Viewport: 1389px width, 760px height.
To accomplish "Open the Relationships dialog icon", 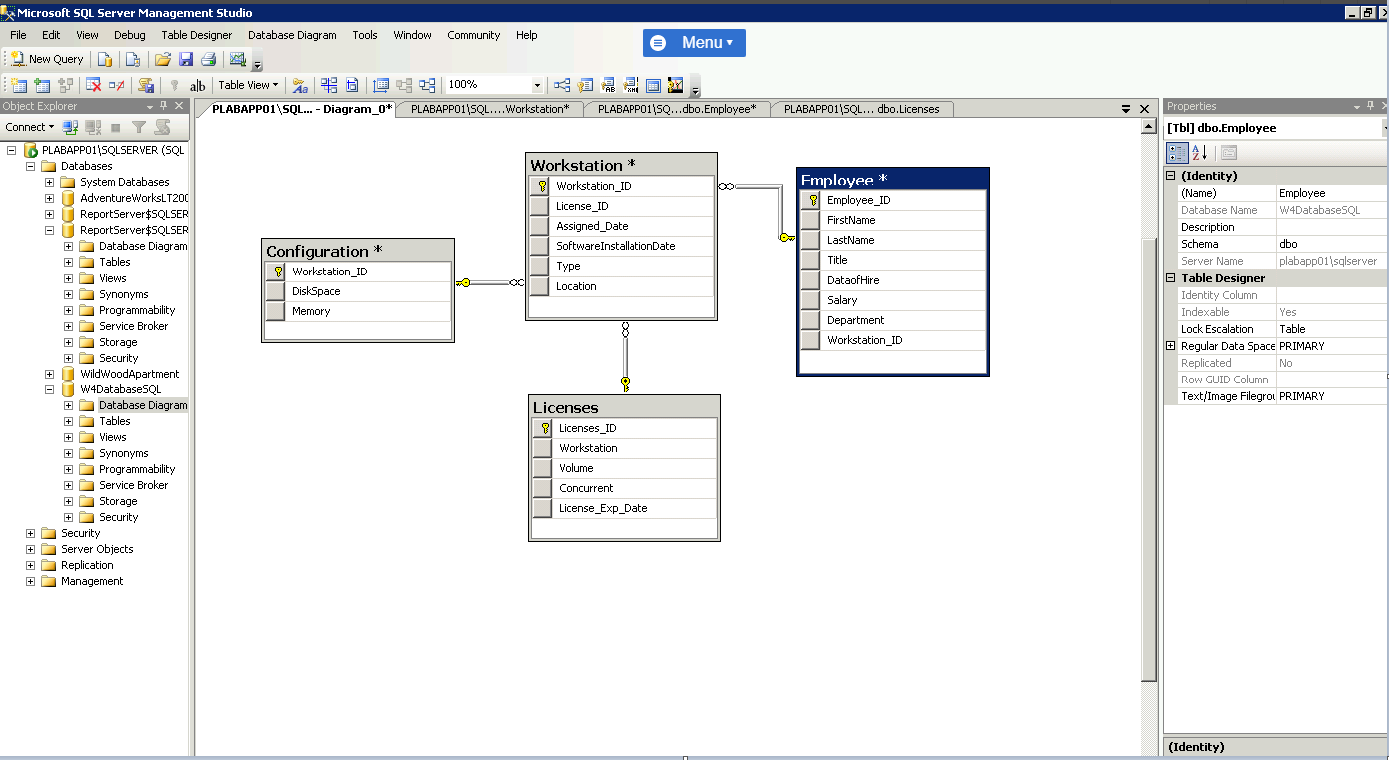I will tap(562, 85).
